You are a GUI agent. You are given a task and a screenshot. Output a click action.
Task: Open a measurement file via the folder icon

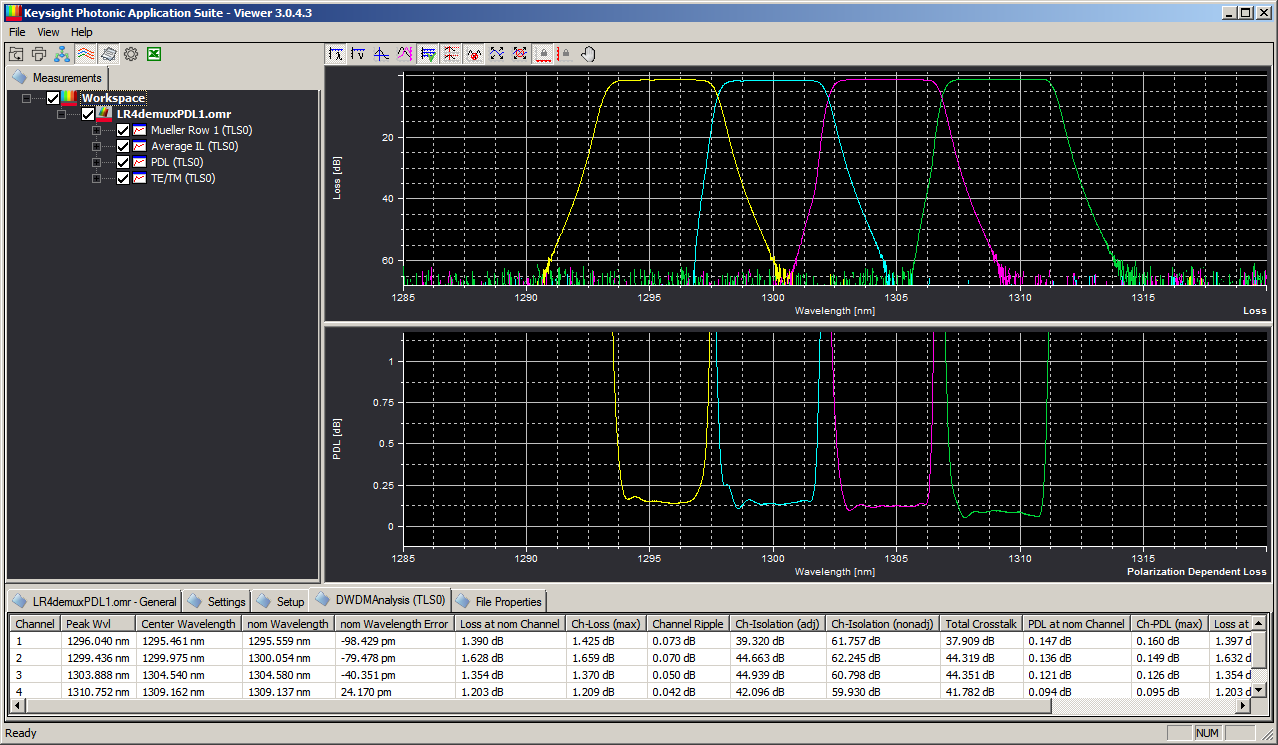pos(16,54)
